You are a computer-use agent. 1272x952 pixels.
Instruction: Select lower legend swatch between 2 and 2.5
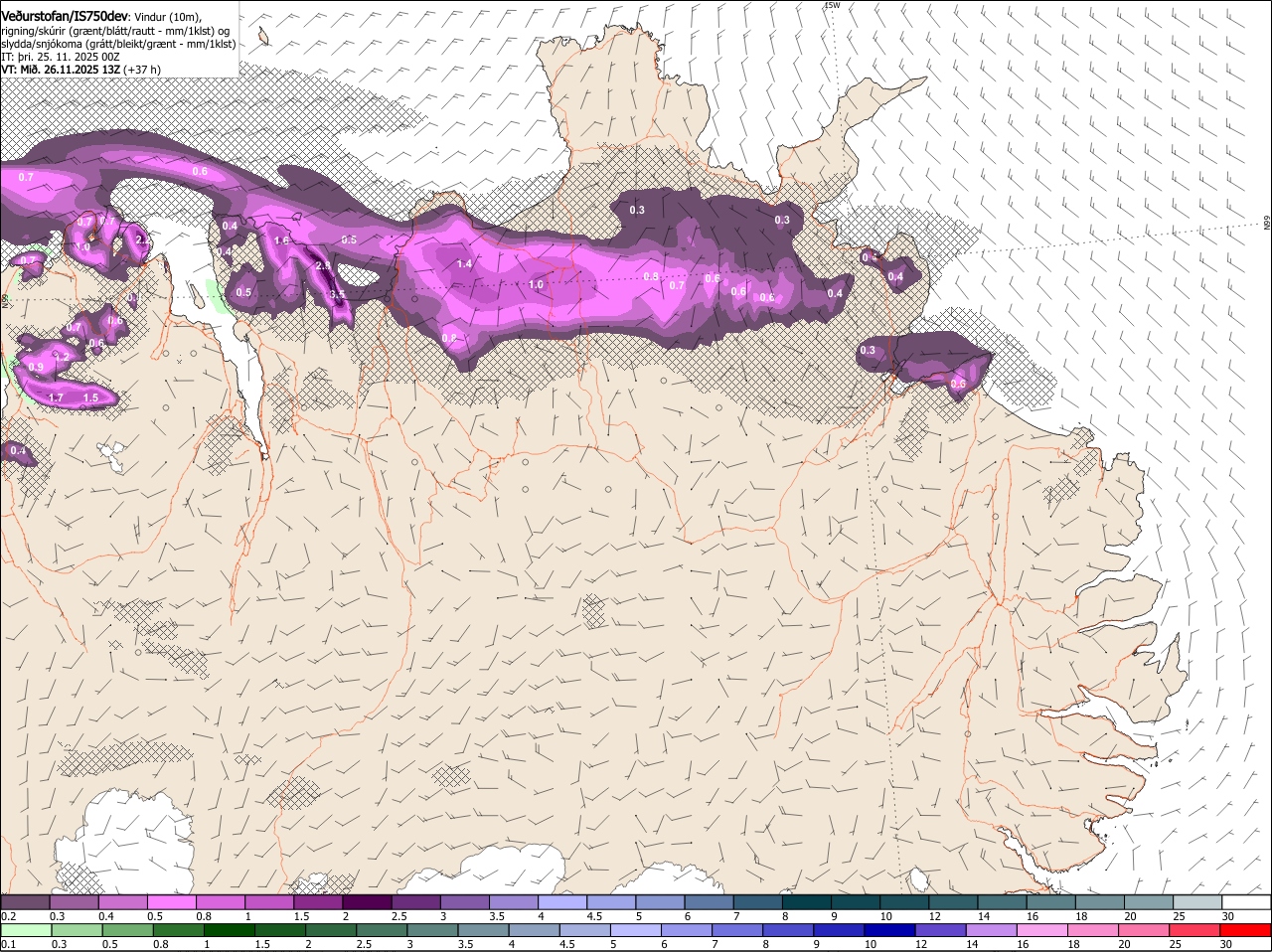330,930
